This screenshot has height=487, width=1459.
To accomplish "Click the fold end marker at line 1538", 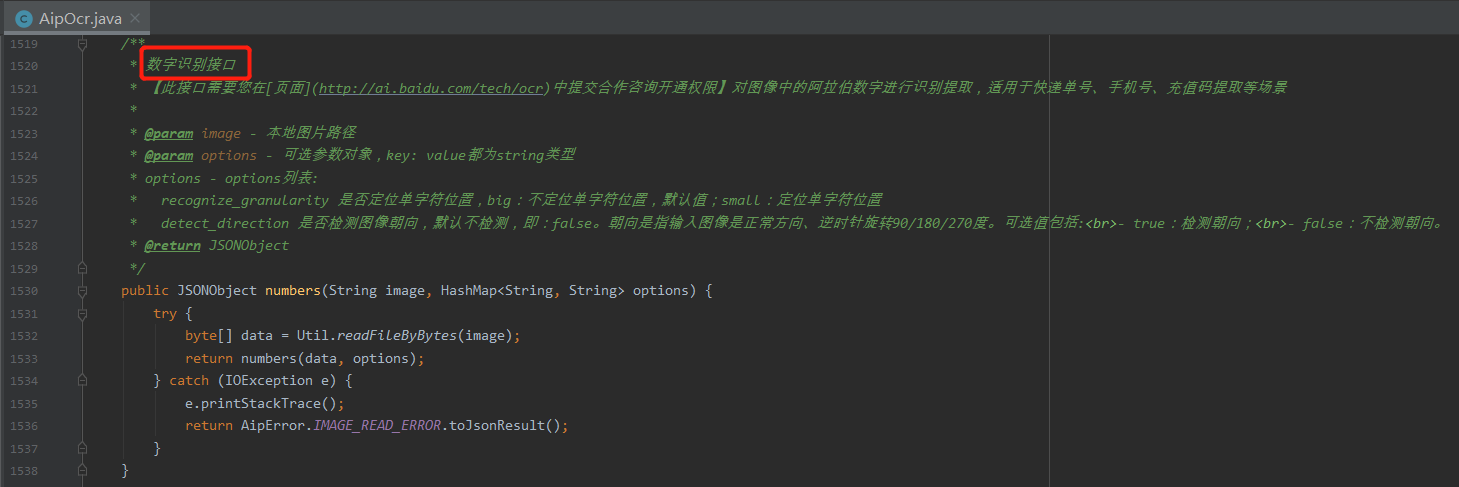I will (82, 470).
